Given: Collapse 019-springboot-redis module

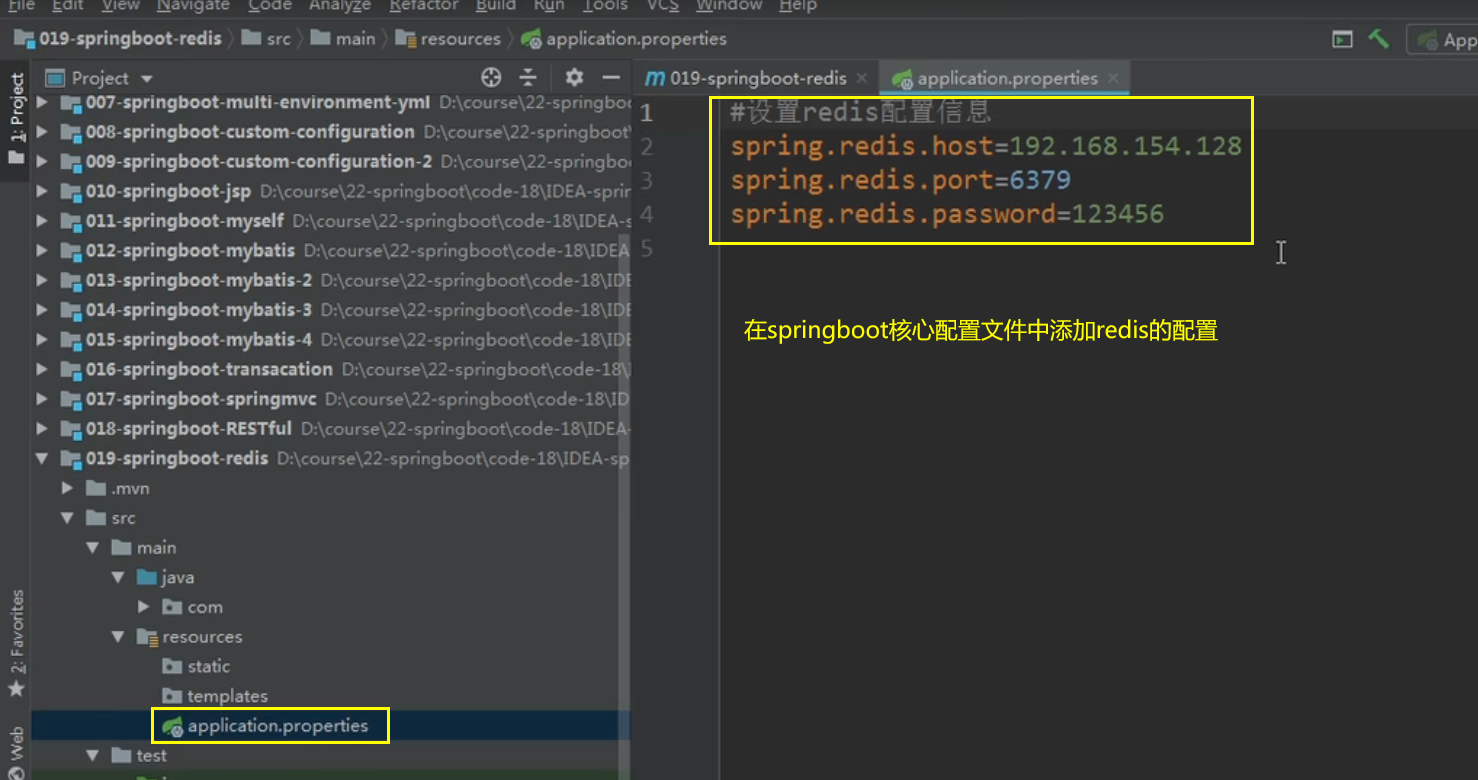Looking at the screenshot, I should 42,458.
